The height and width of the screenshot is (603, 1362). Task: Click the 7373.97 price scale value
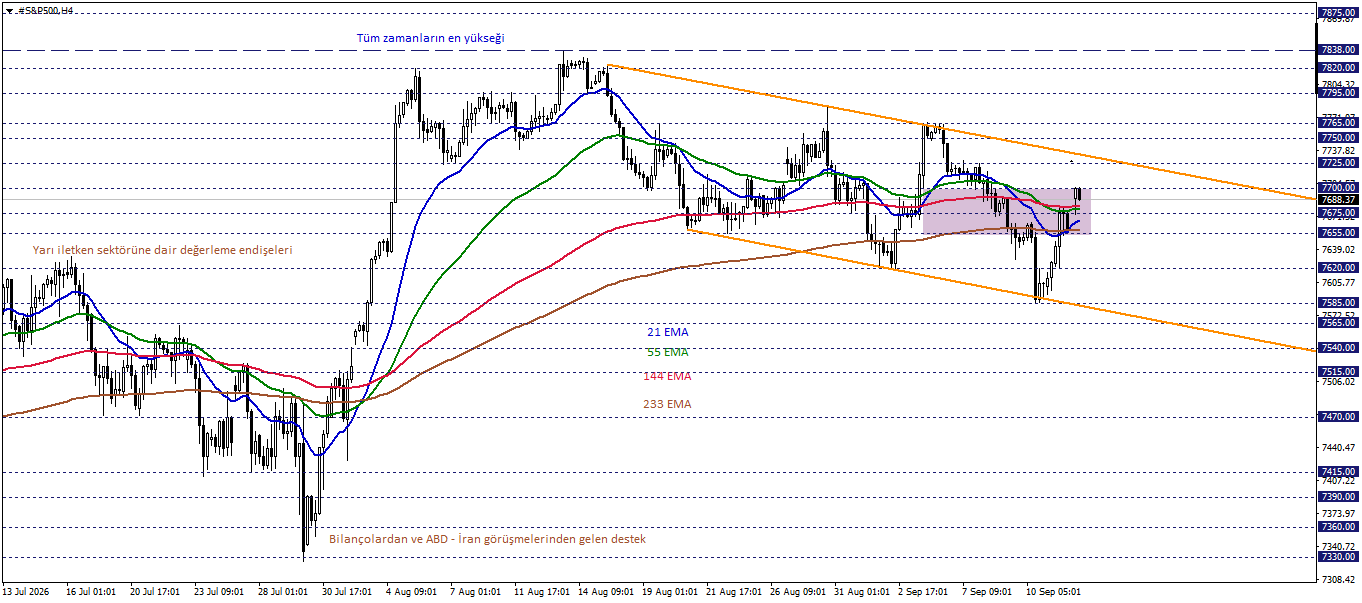pos(1338,514)
